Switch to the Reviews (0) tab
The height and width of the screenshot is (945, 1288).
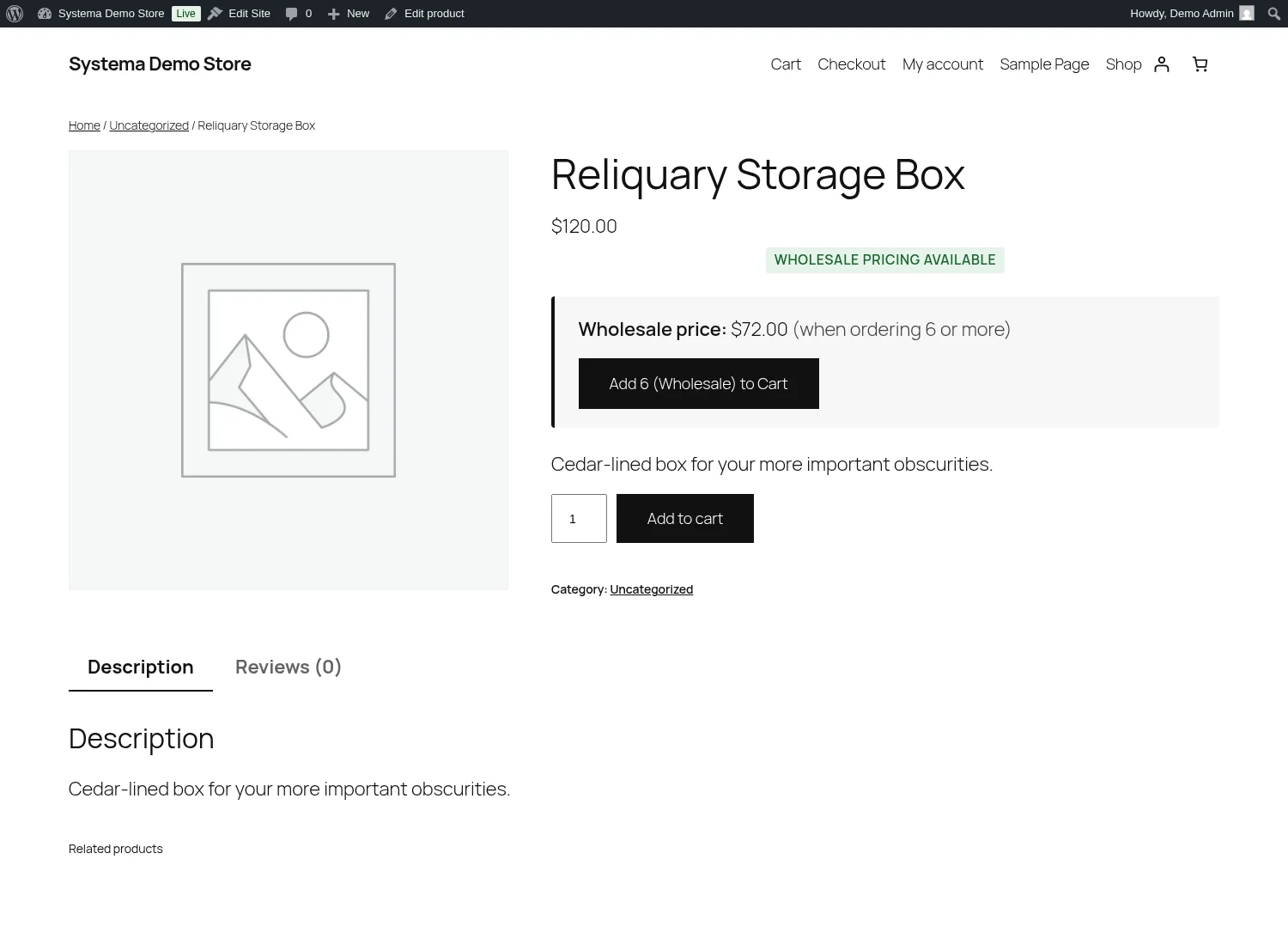click(x=289, y=668)
